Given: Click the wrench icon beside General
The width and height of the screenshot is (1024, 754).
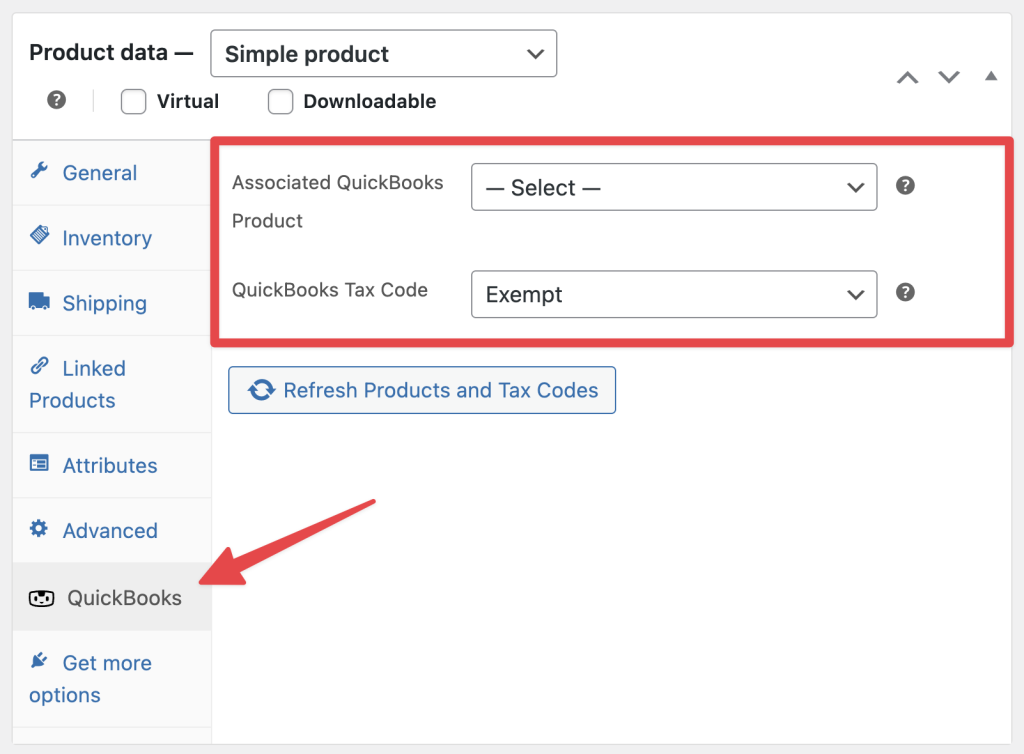Looking at the screenshot, I should 38,172.
